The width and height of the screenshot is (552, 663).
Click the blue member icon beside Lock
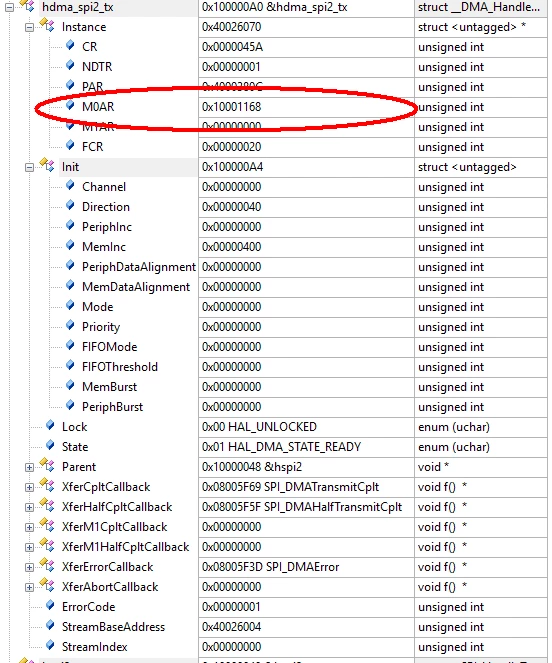[x=50, y=425]
